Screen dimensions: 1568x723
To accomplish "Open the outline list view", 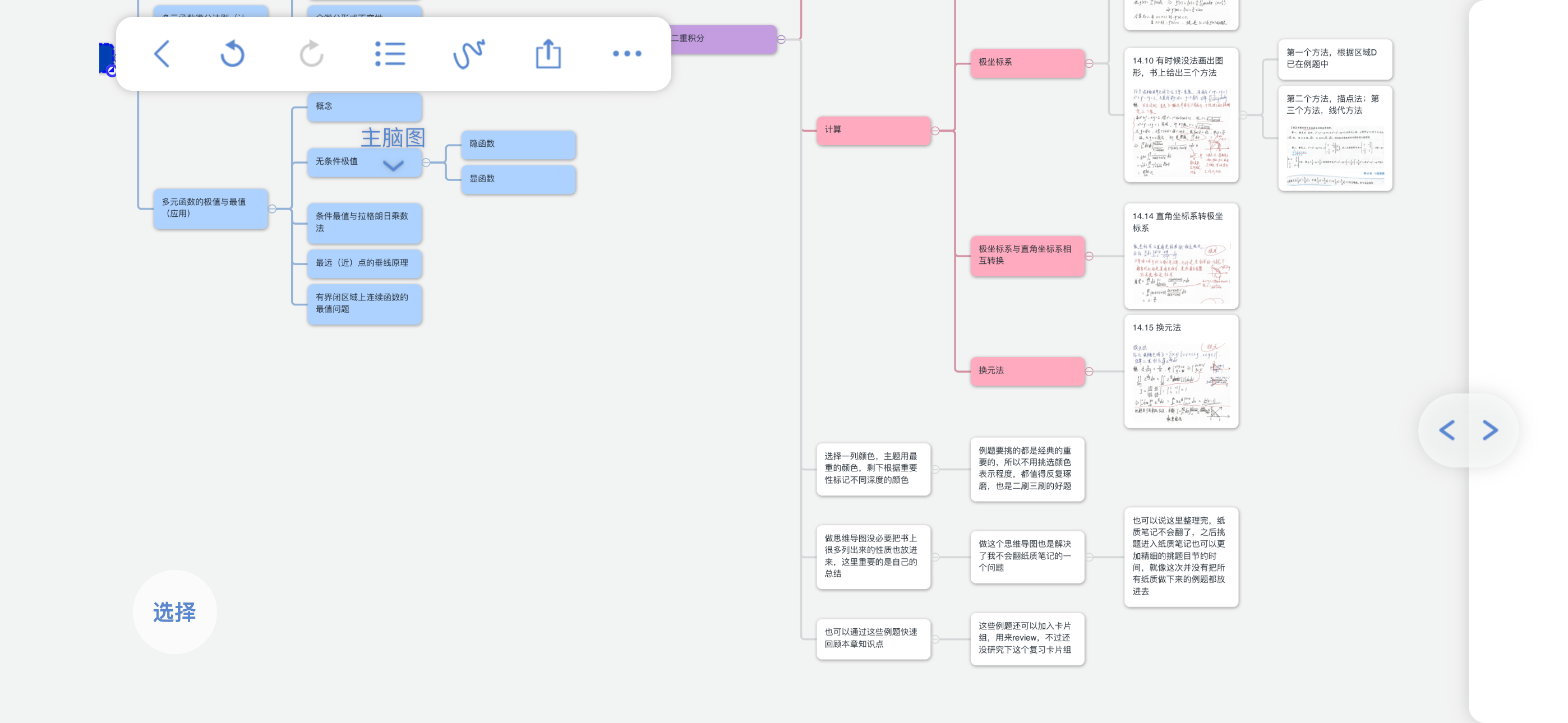I will [390, 54].
